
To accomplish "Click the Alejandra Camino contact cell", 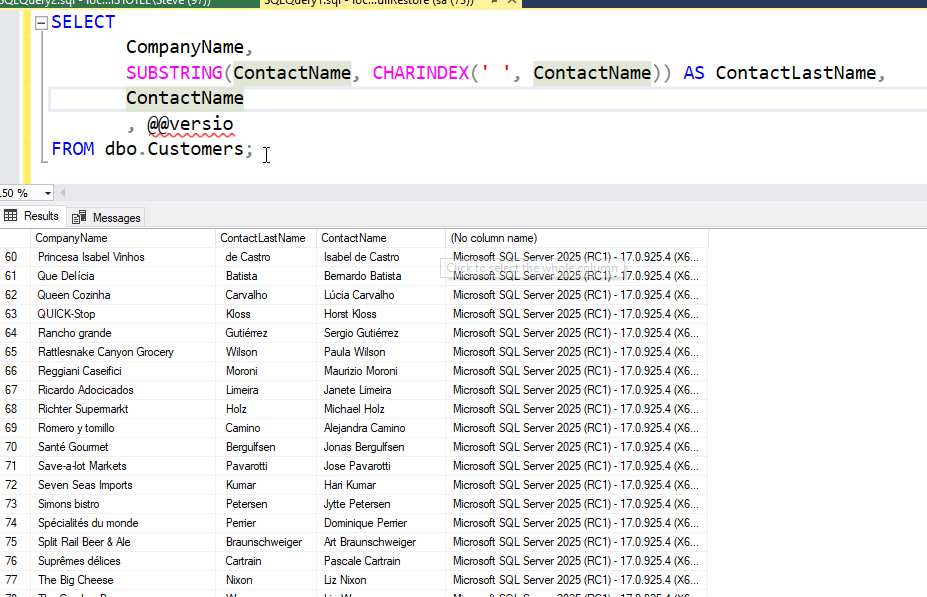I will (364, 428).
